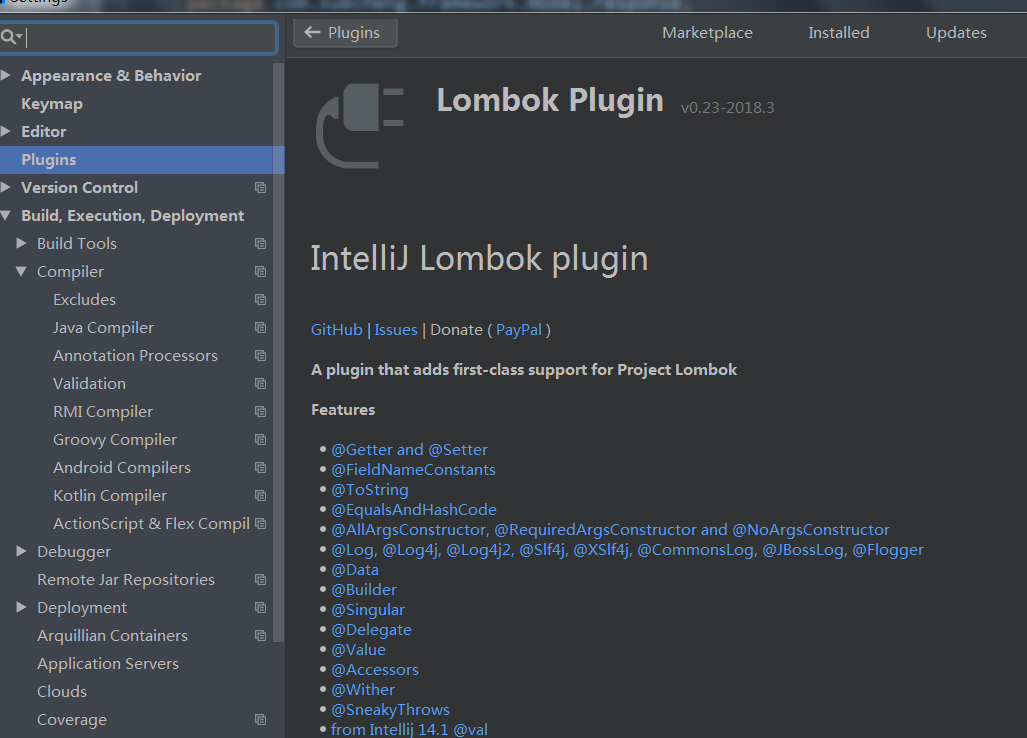Click project-level icon beside ActionScript & Flex
This screenshot has height=738, width=1027.
click(x=261, y=524)
